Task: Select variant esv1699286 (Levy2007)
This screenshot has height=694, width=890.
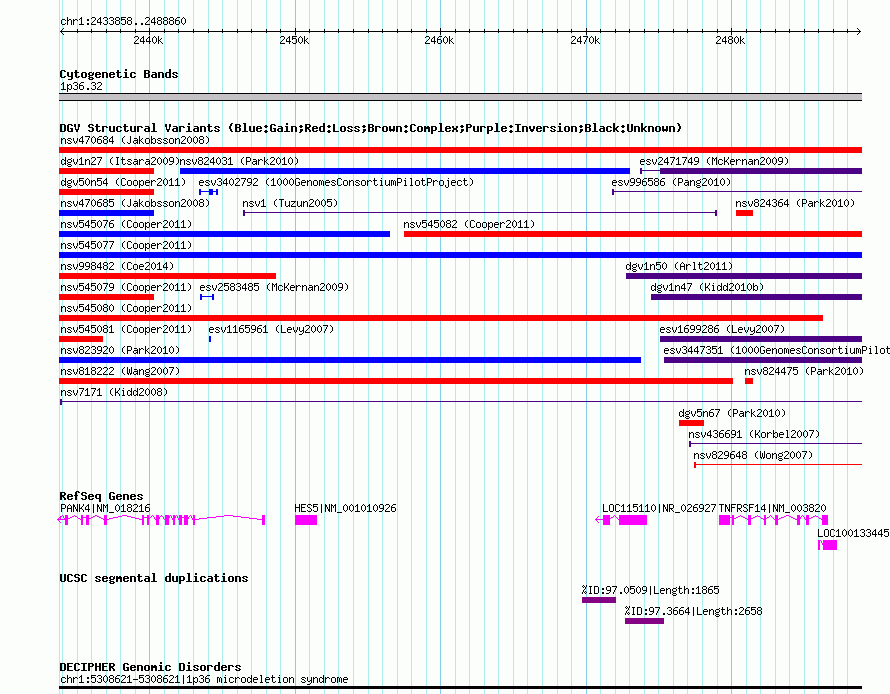Action: point(722,329)
